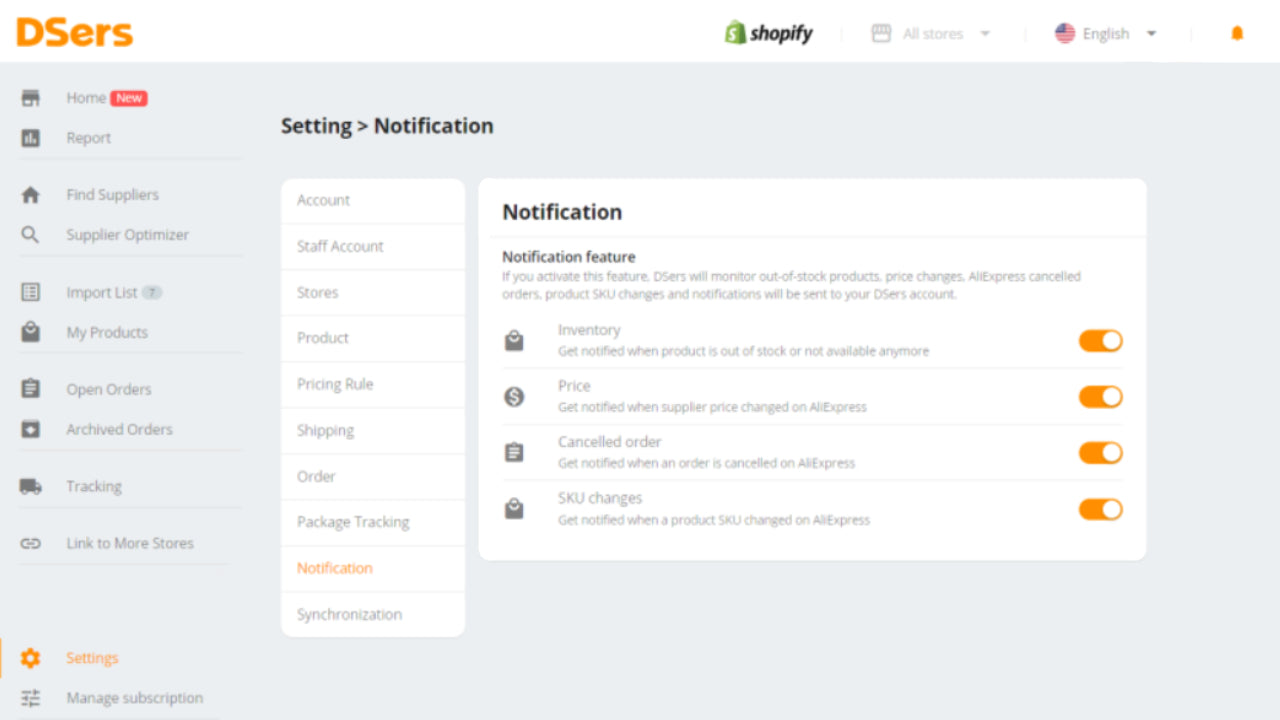Open Manage subscription in sidebar

pyautogui.click(x=134, y=698)
